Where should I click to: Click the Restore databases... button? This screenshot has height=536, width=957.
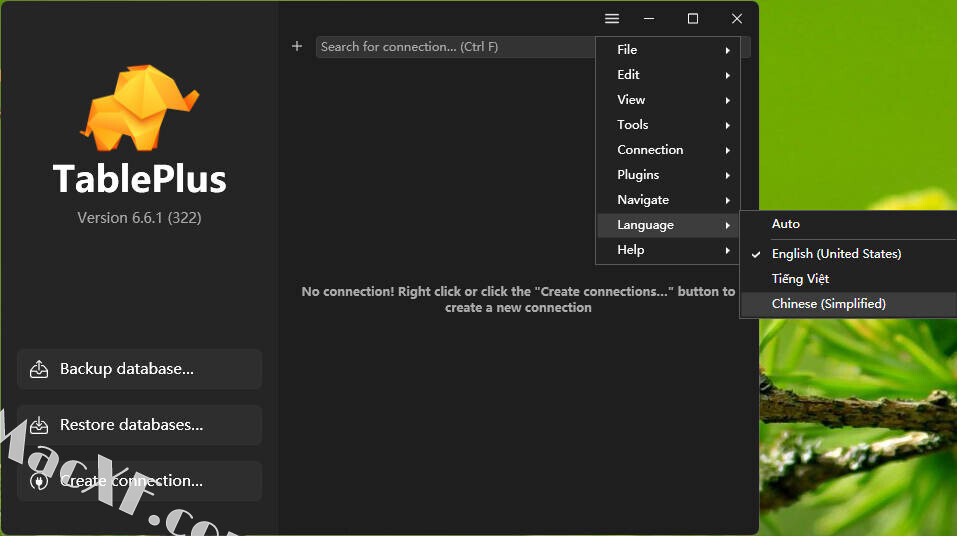[x=140, y=425]
